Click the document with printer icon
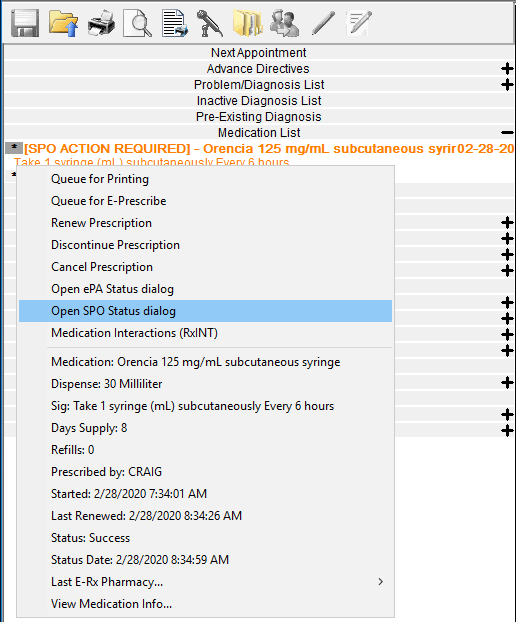The height and width of the screenshot is (622, 516). (175, 24)
